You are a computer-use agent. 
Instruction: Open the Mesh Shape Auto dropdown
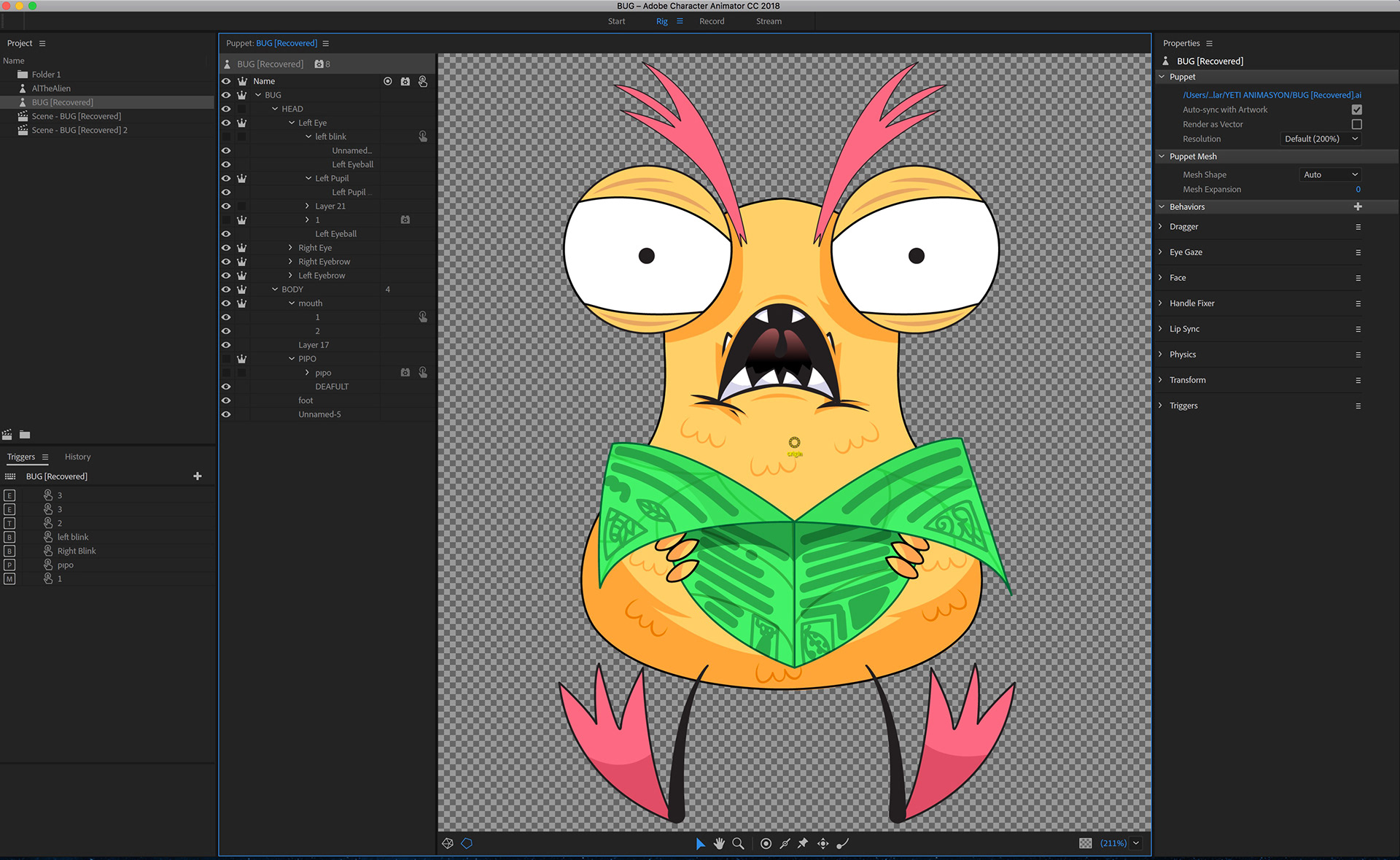point(1330,174)
